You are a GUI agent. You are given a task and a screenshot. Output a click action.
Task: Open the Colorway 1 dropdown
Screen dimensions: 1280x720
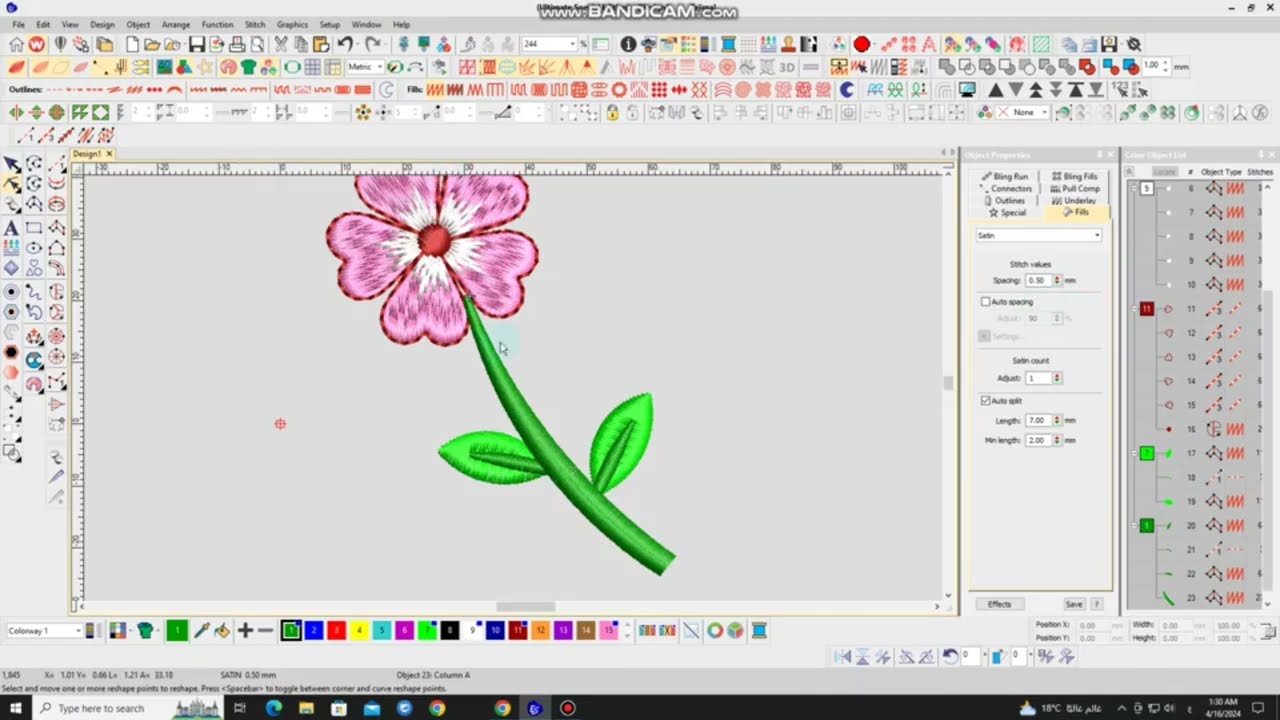click(44, 630)
